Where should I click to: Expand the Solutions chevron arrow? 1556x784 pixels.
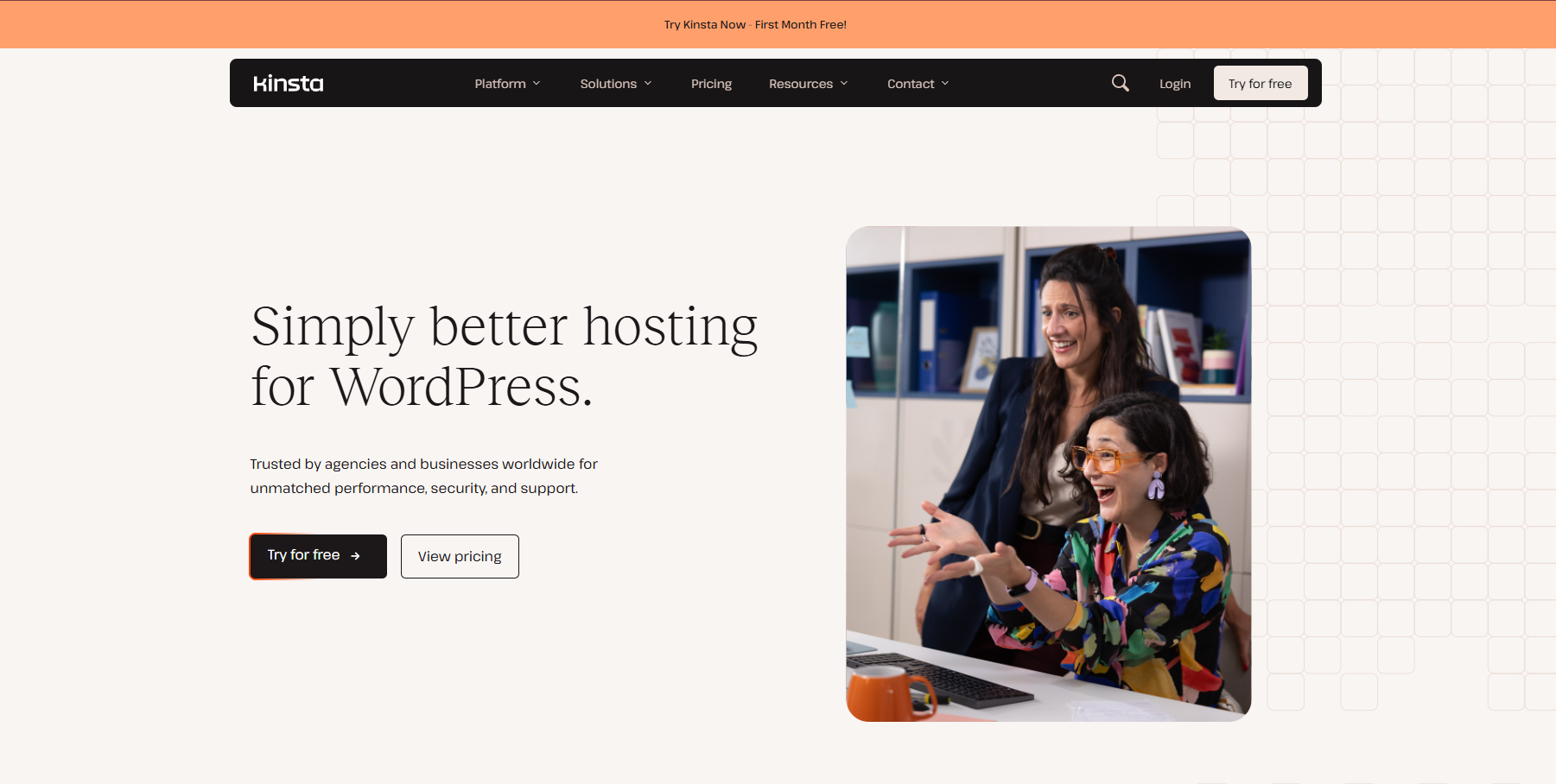click(648, 84)
